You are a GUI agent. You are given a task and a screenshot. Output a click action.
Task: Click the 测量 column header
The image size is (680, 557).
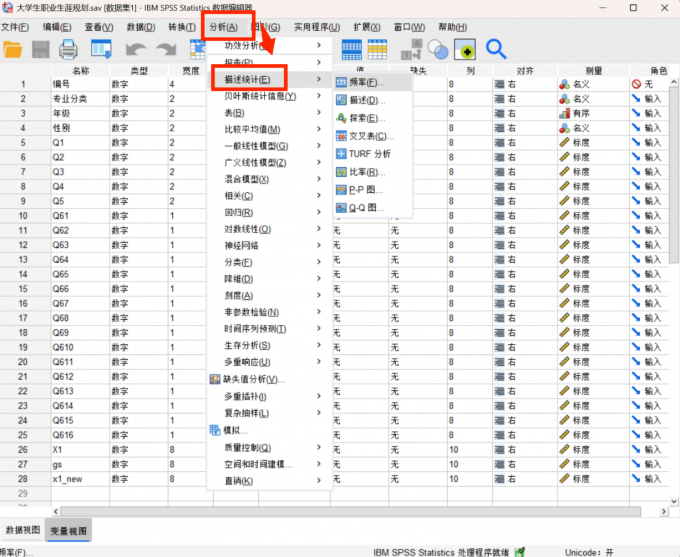593,71
